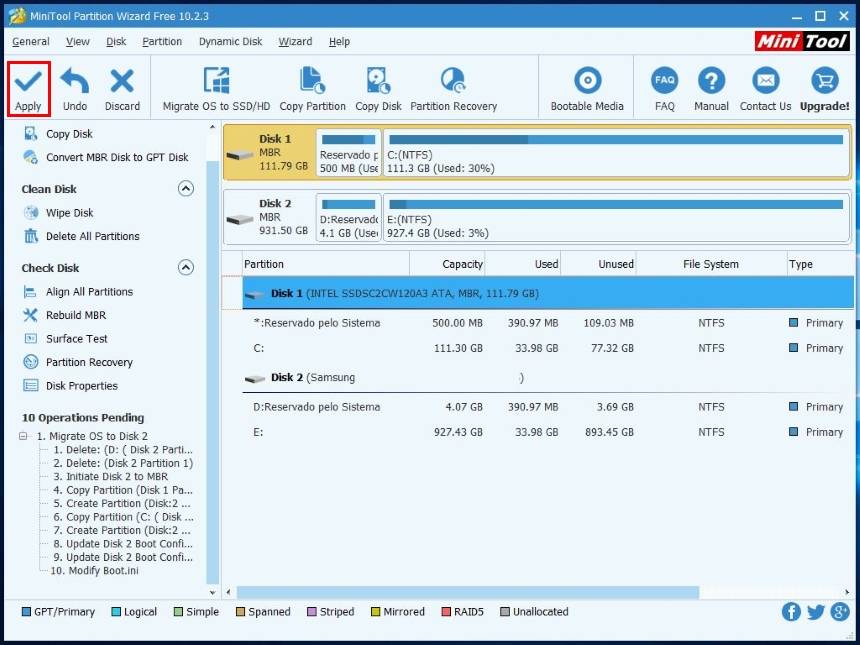Open the FAQ page

pos(664,81)
